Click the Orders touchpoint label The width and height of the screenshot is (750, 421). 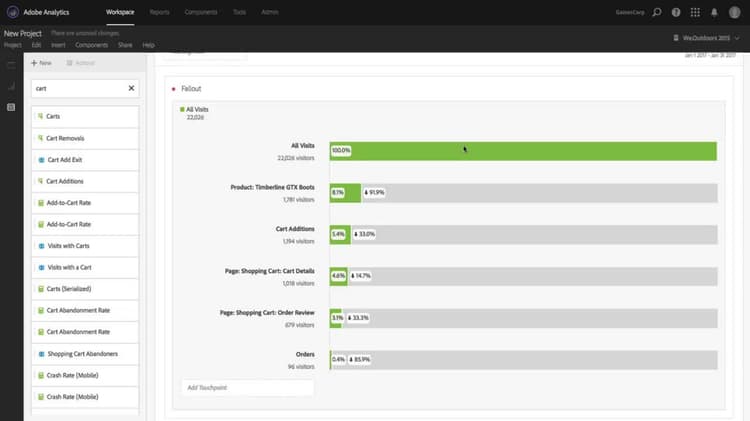coord(305,355)
